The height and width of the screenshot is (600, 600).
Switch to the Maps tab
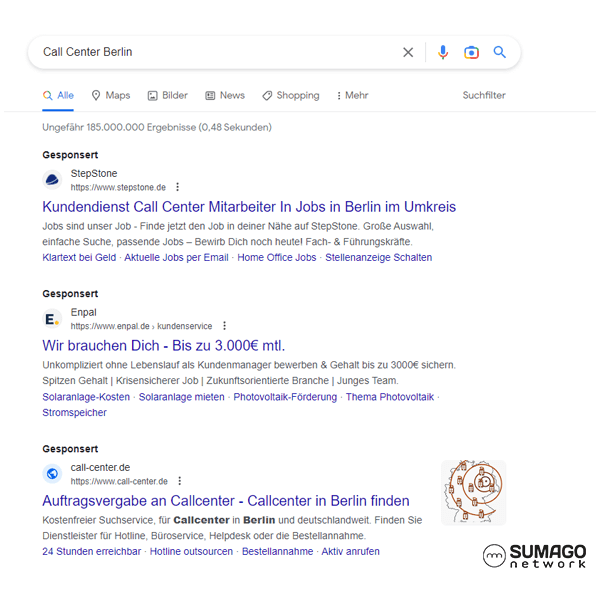[x=111, y=95]
